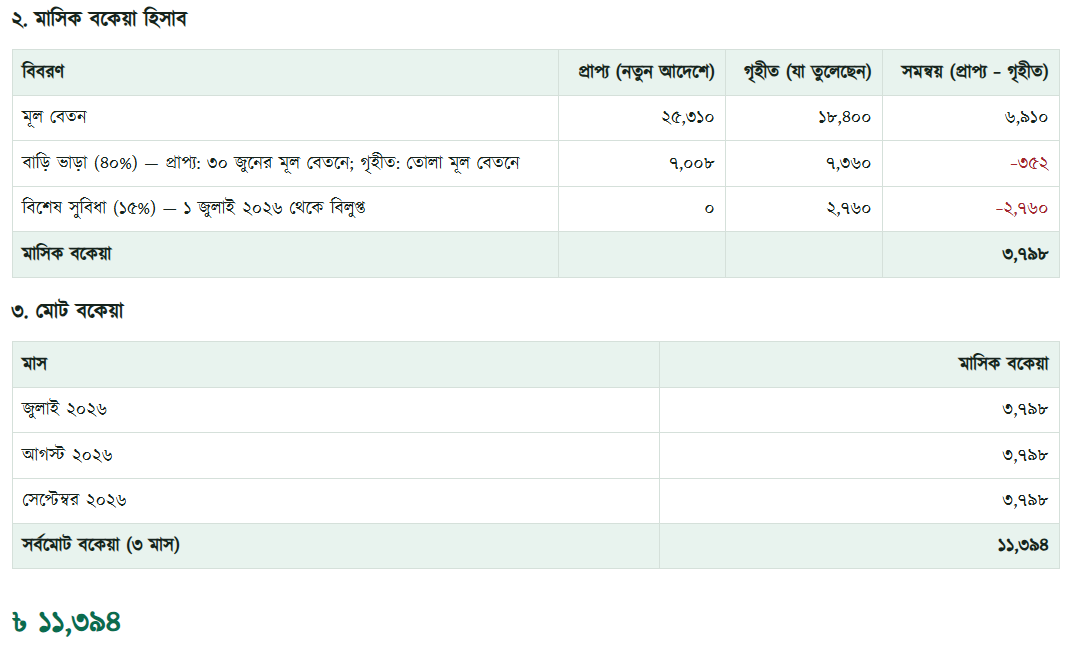Select the red value "-৩৫২"
Image resolution: width=1073 pixels, height=653 pixels.
click(x=1029, y=164)
